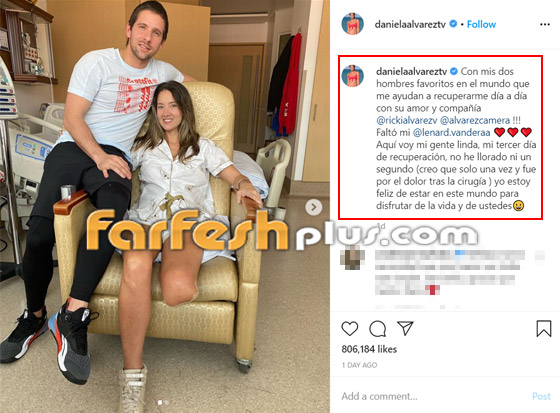This screenshot has height=413, width=560.
Task: Open the profile avatar beside the caption
Action: pyautogui.click(x=352, y=76)
